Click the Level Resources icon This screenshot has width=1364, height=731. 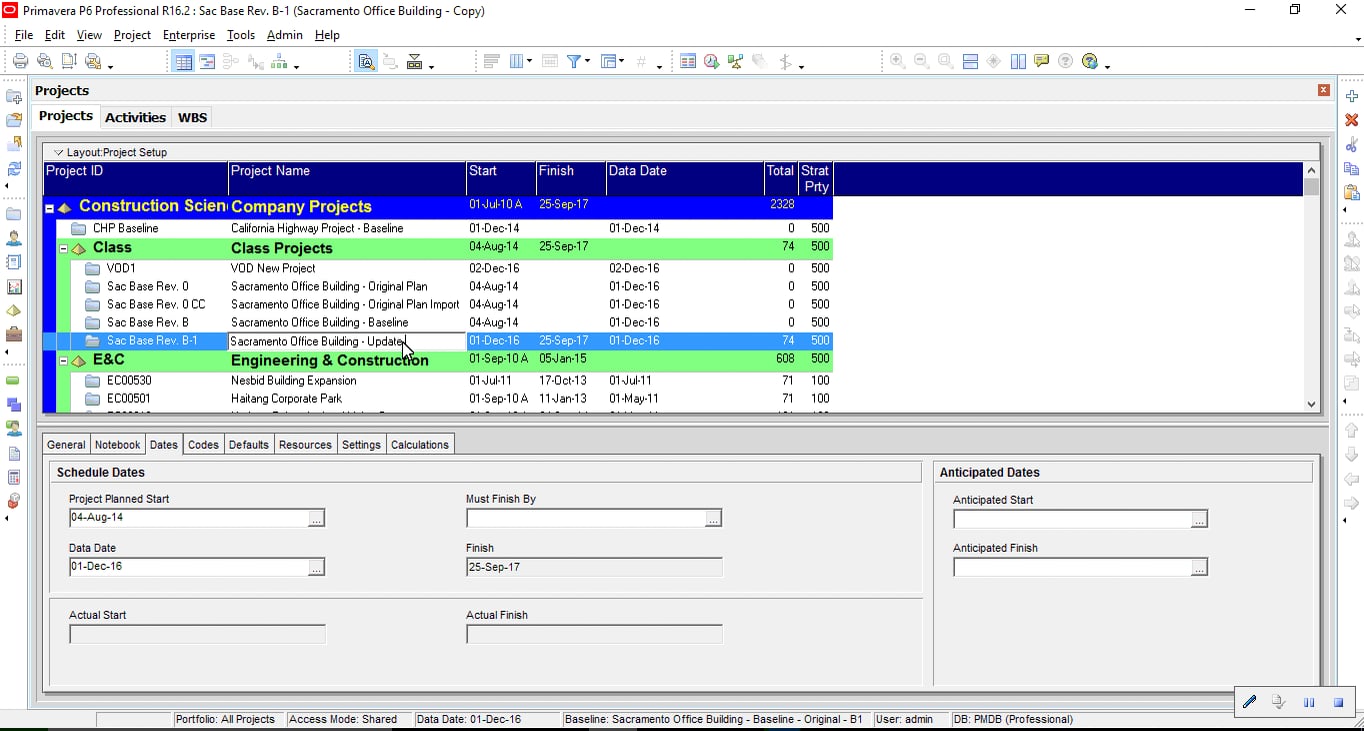735,62
